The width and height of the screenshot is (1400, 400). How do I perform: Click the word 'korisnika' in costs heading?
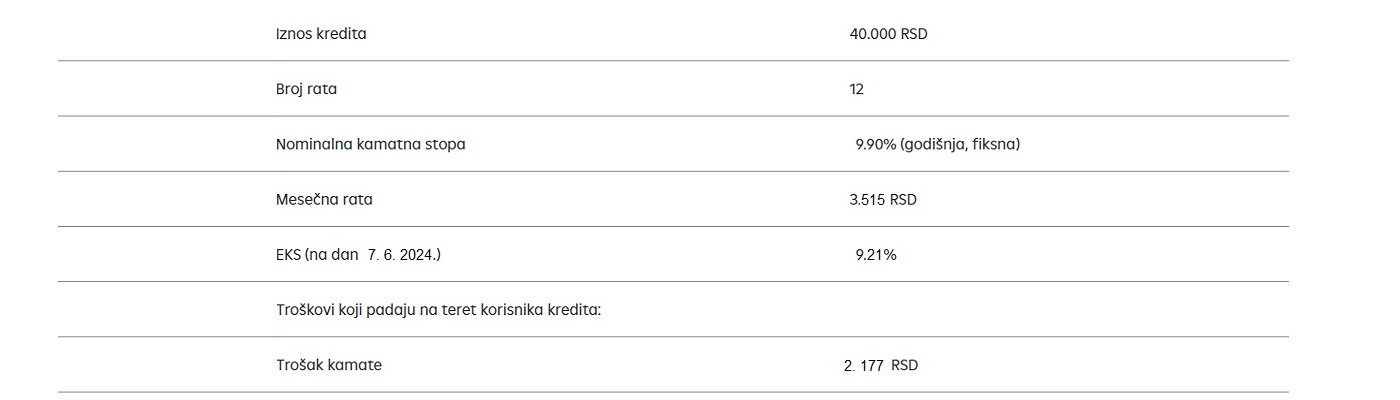[x=511, y=310]
